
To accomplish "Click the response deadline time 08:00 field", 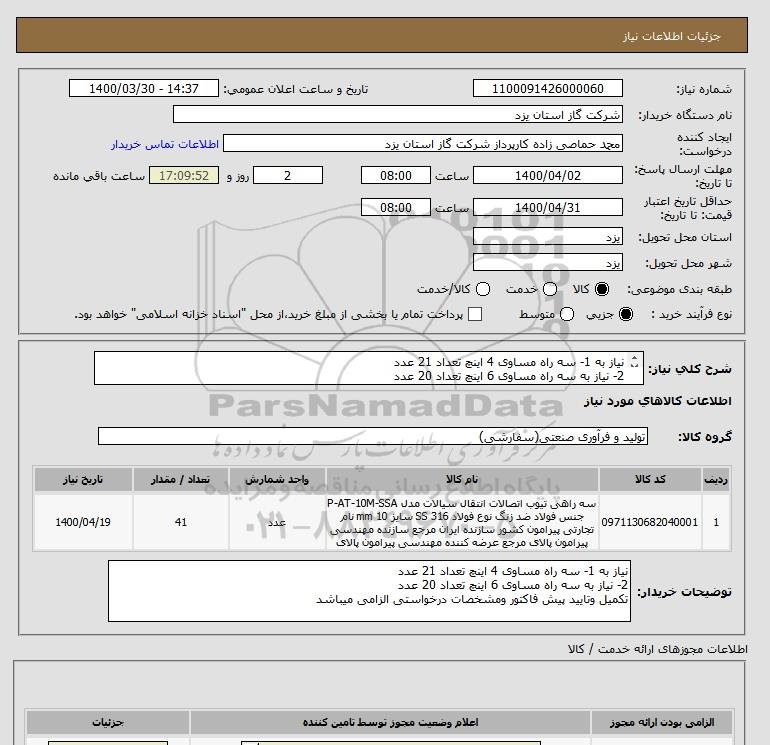I will pyautogui.click(x=396, y=175).
